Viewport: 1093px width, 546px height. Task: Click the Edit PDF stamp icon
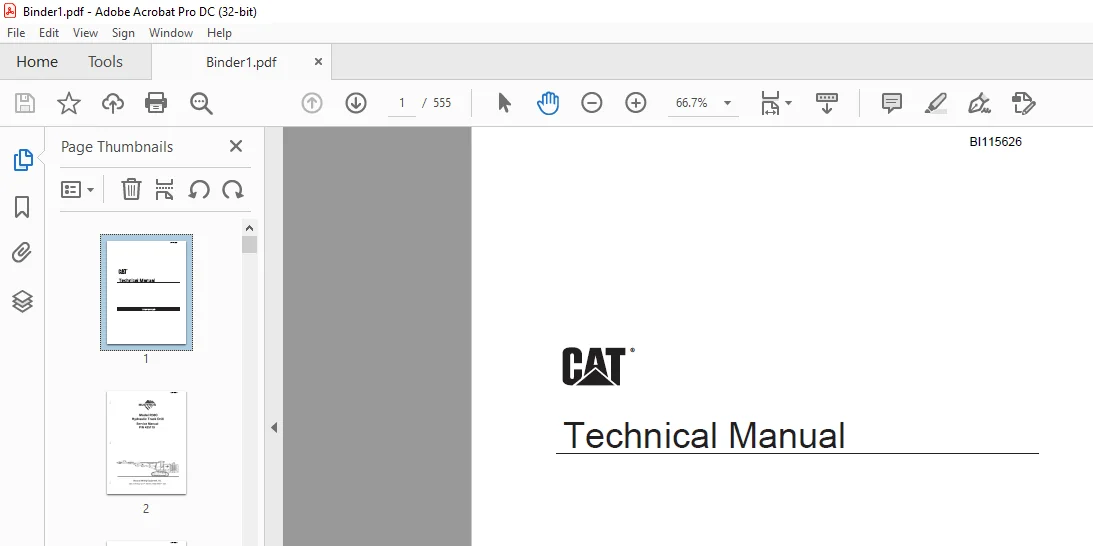[1023, 103]
